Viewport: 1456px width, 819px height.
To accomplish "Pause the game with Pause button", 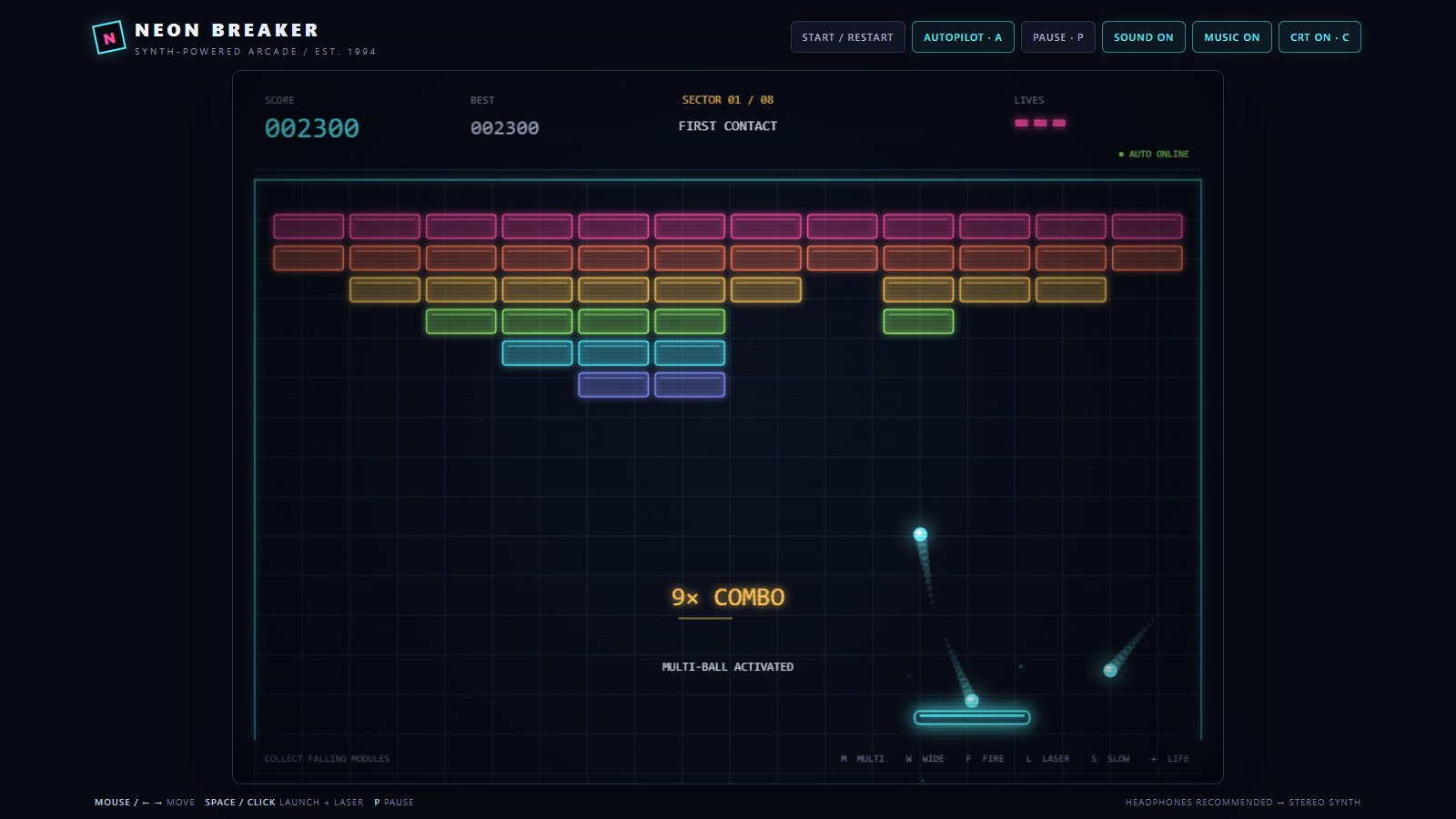I will [x=1057, y=37].
